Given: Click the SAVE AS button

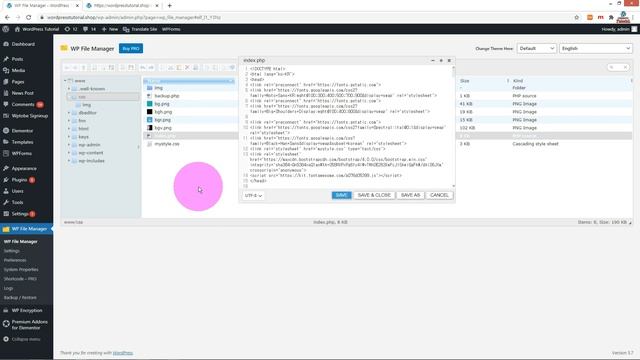Looking at the screenshot, I should click(x=410, y=195).
